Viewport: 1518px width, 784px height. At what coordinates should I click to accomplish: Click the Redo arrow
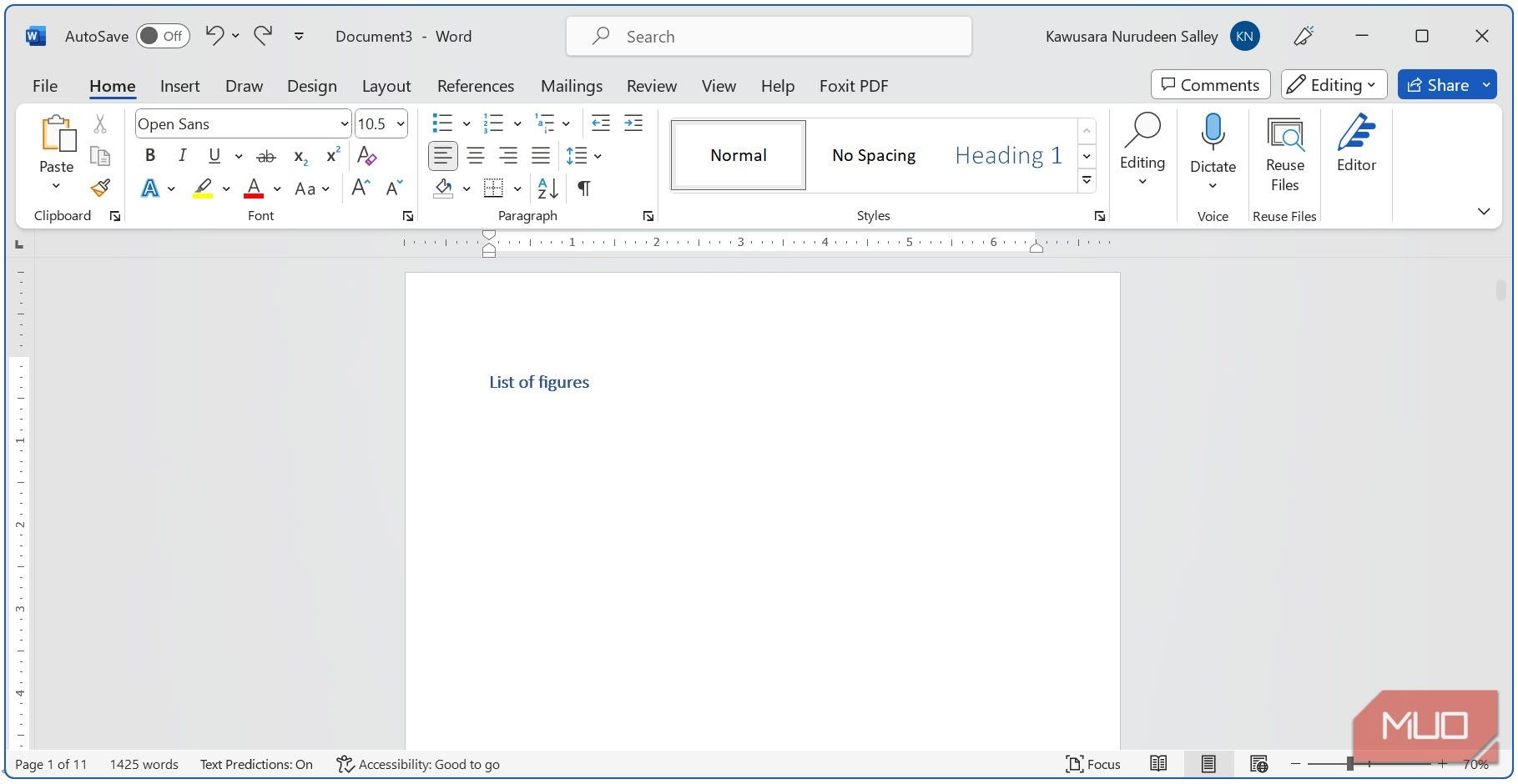click(263, 35)
